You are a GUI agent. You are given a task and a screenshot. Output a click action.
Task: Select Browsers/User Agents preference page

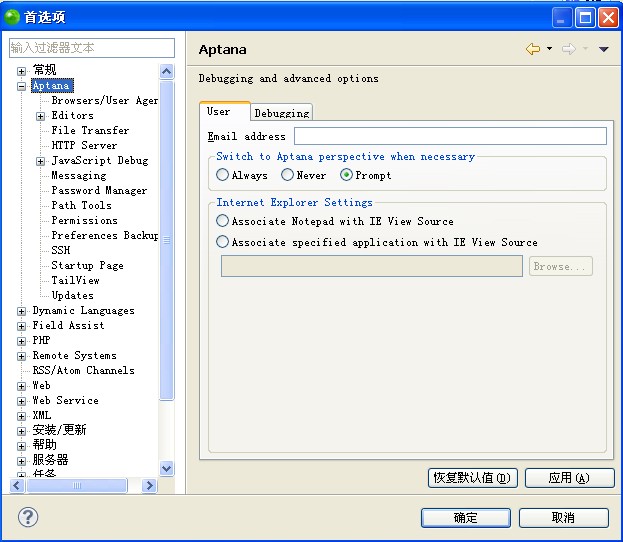[x=105, y=101]
